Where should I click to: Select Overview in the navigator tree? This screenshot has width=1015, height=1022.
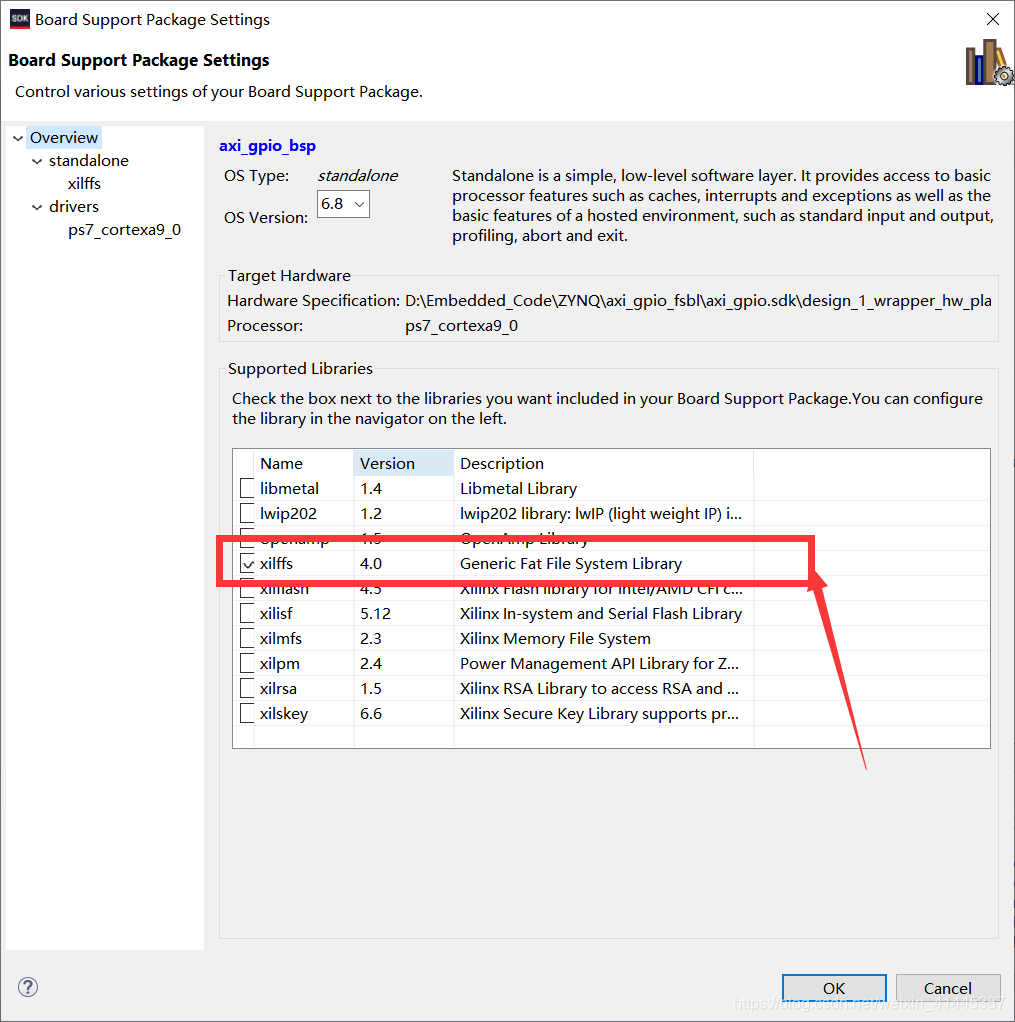coord(64,138)
